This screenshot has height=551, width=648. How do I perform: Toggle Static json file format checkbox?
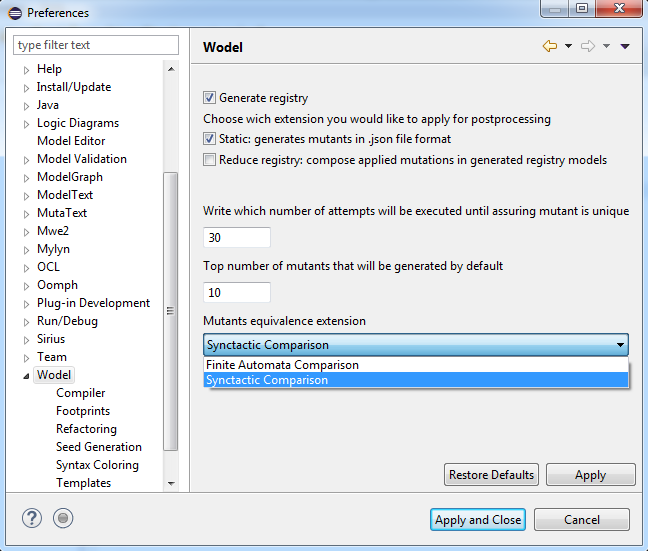pos(209,138)
